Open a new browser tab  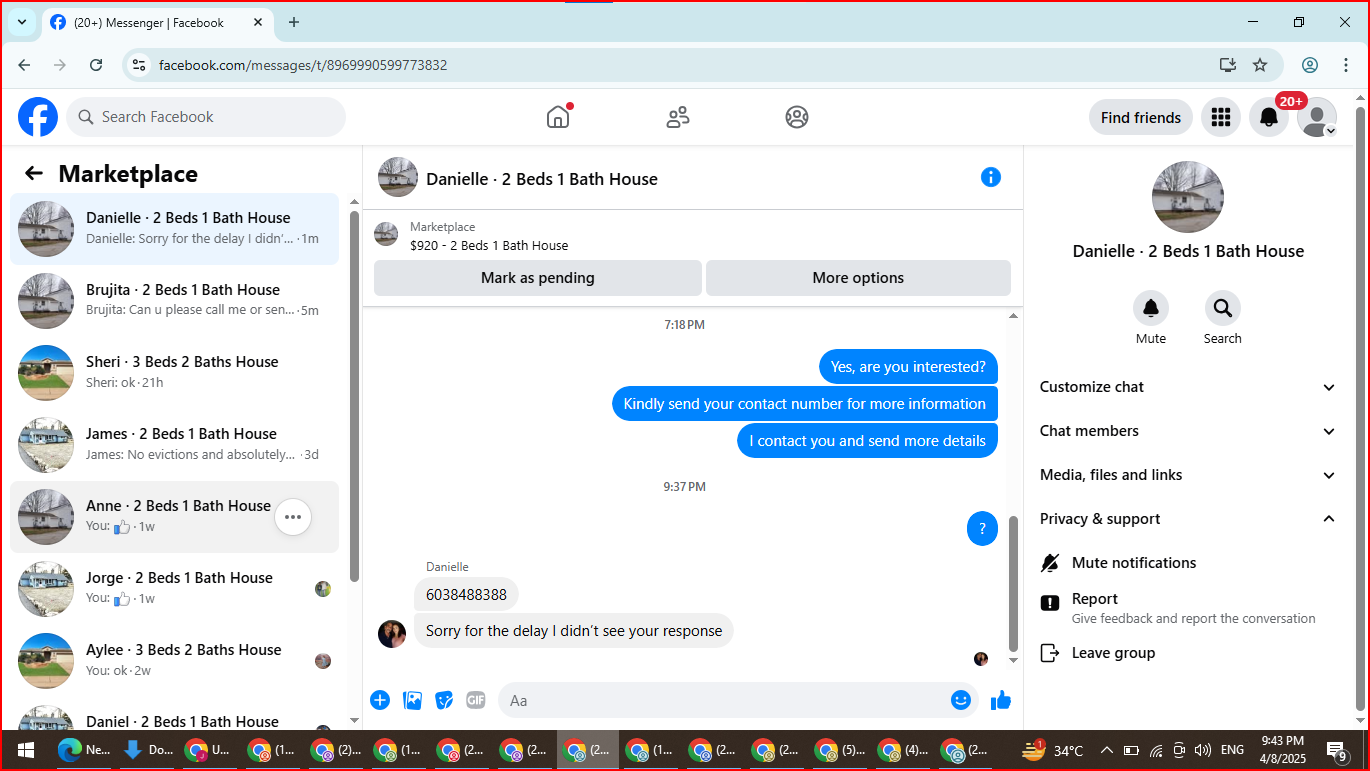click(x=293, y=22)
